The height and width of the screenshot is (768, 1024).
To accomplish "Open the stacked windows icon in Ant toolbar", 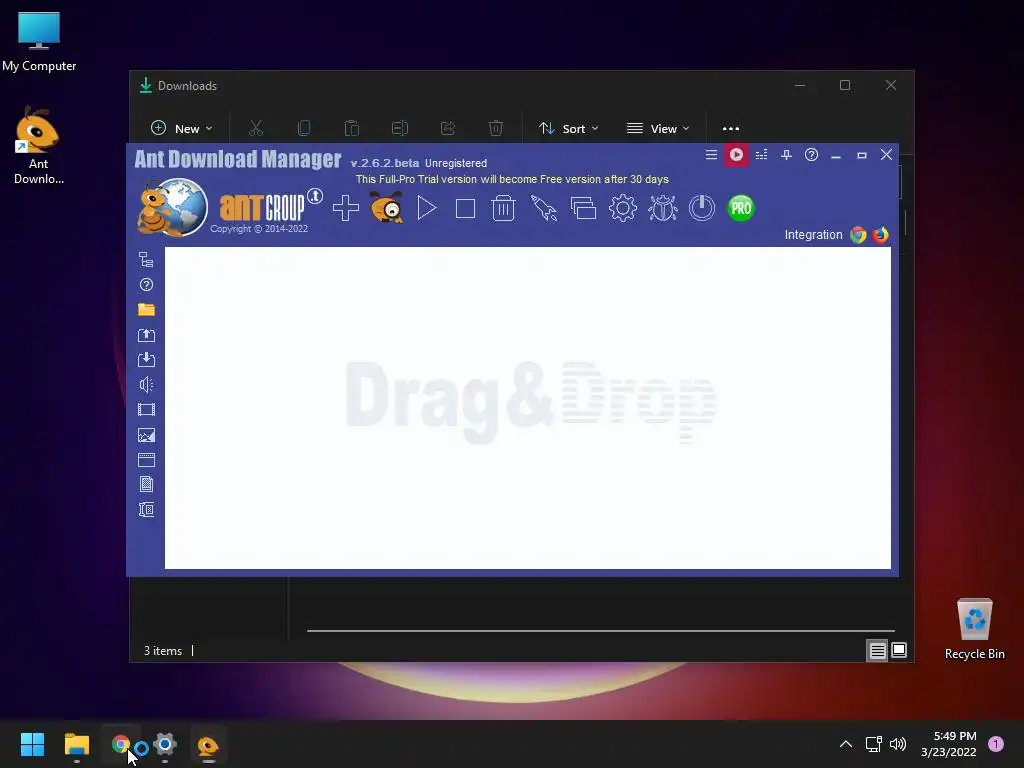I will click(x=583, y=208).
